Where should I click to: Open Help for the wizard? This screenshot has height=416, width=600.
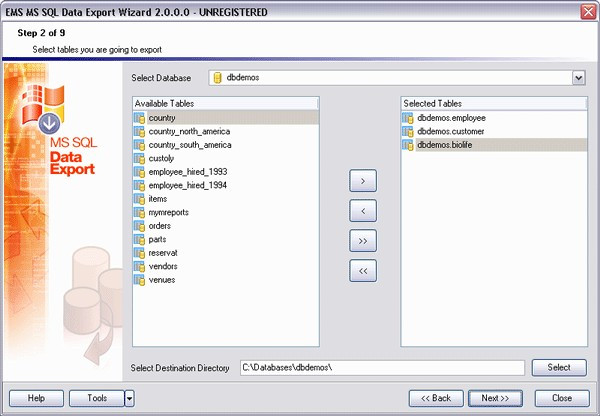(36, 398)
